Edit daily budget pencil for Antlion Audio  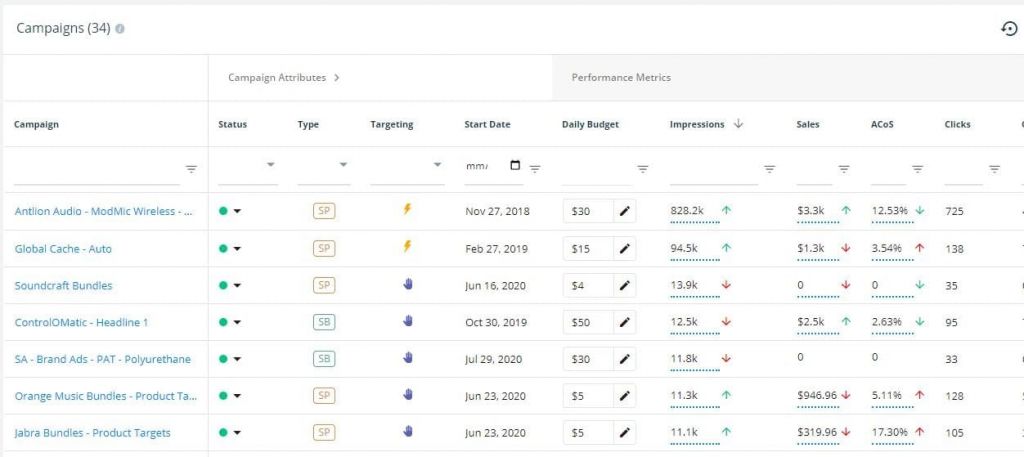(624, 212)
